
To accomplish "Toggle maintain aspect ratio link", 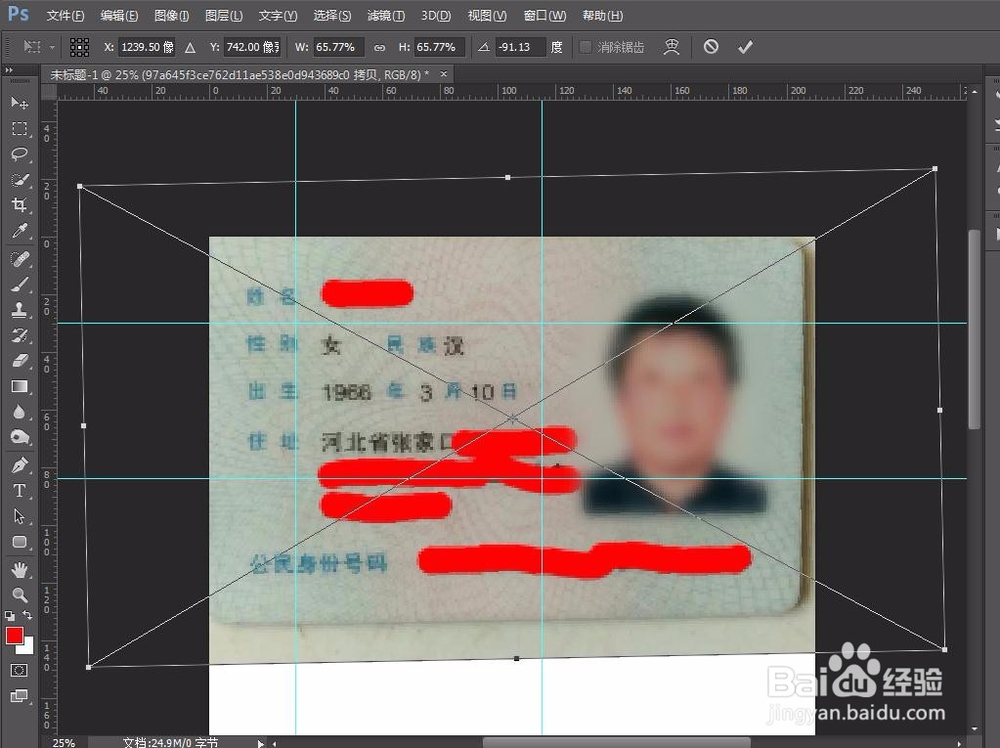I will click(379, 47).
